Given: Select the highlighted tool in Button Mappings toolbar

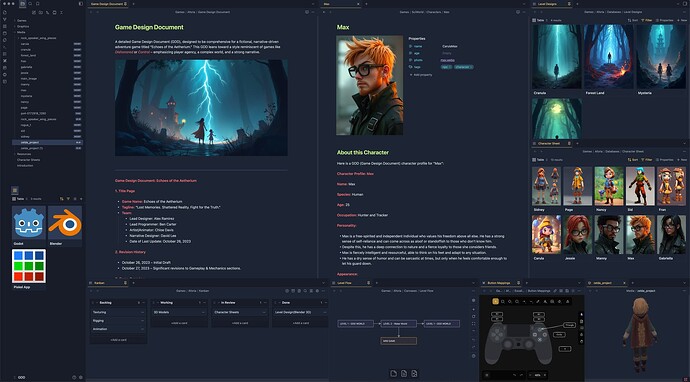Looking at the screenshot, I should (495, 301).
